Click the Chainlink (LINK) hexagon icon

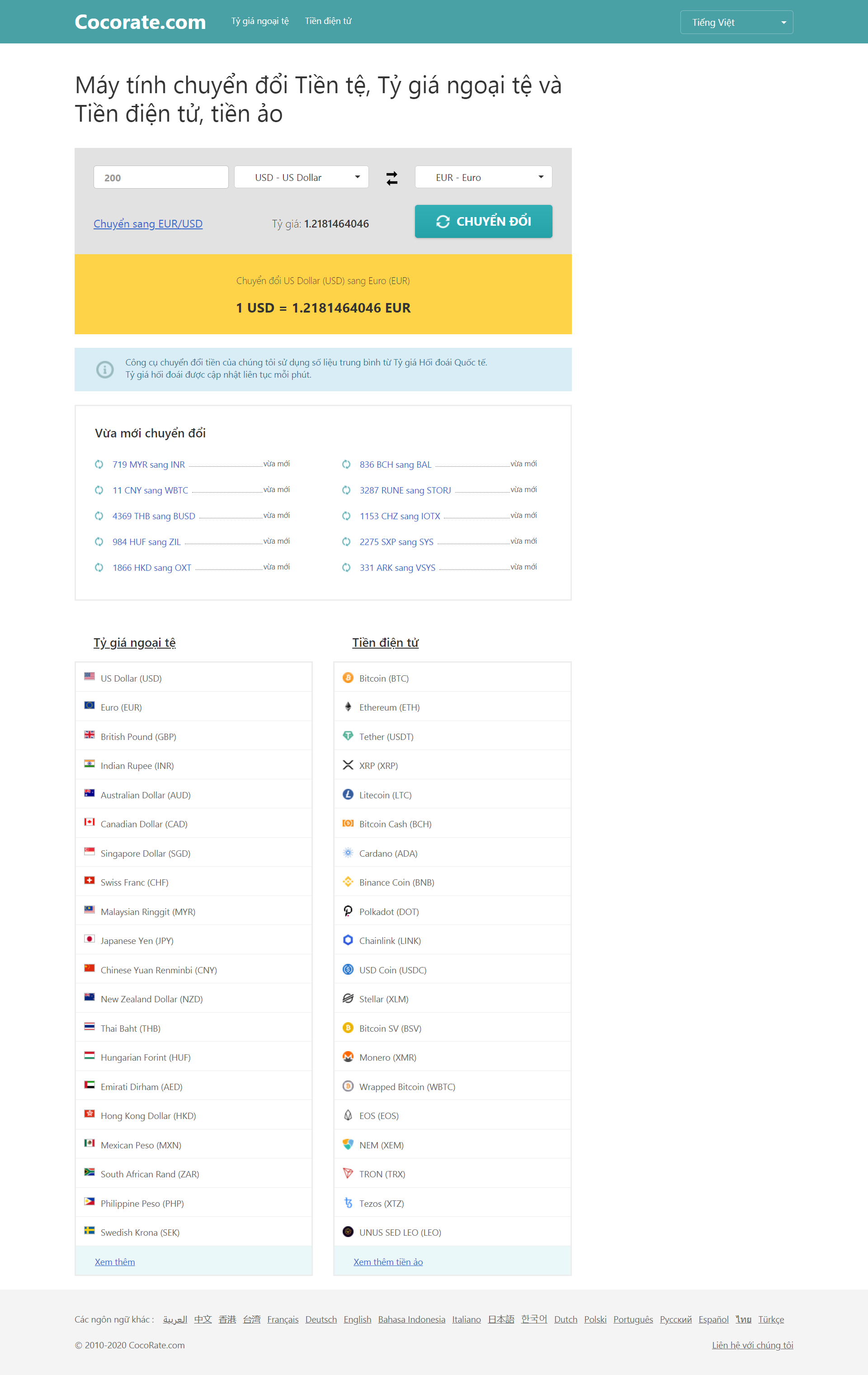point(348,940)
